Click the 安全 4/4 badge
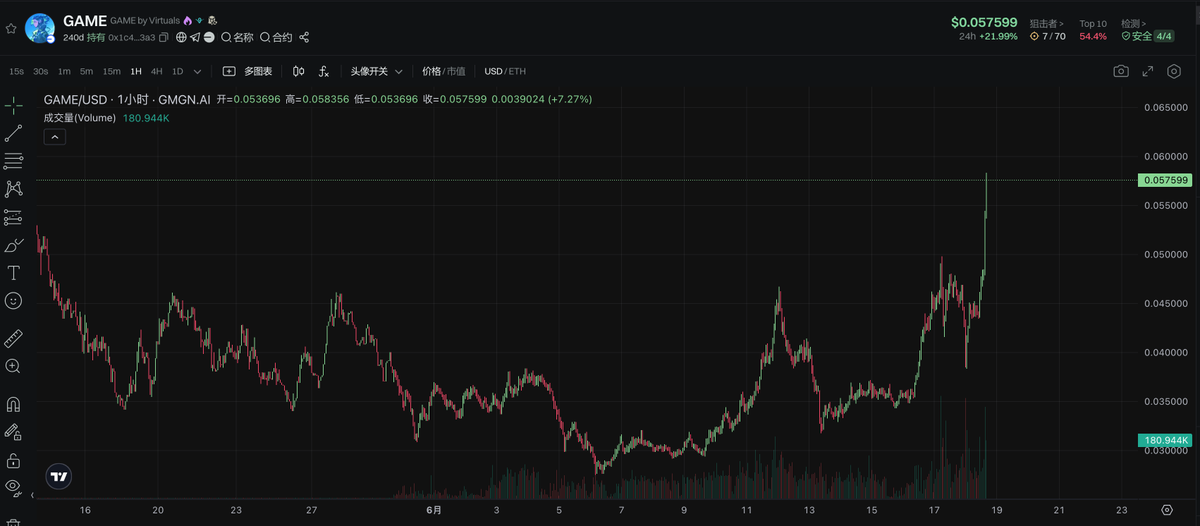The height and width of the screenshot is (526, 1200). pos(1147,36)
